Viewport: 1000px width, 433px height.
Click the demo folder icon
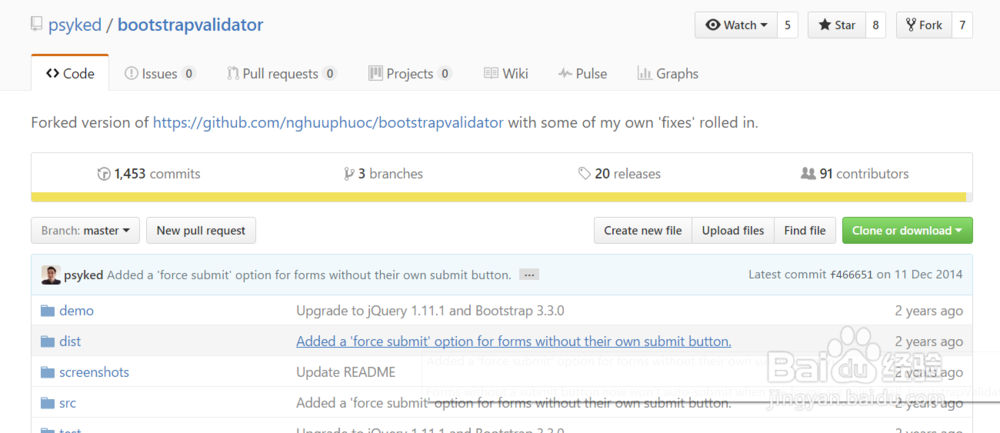click(48, 311)
